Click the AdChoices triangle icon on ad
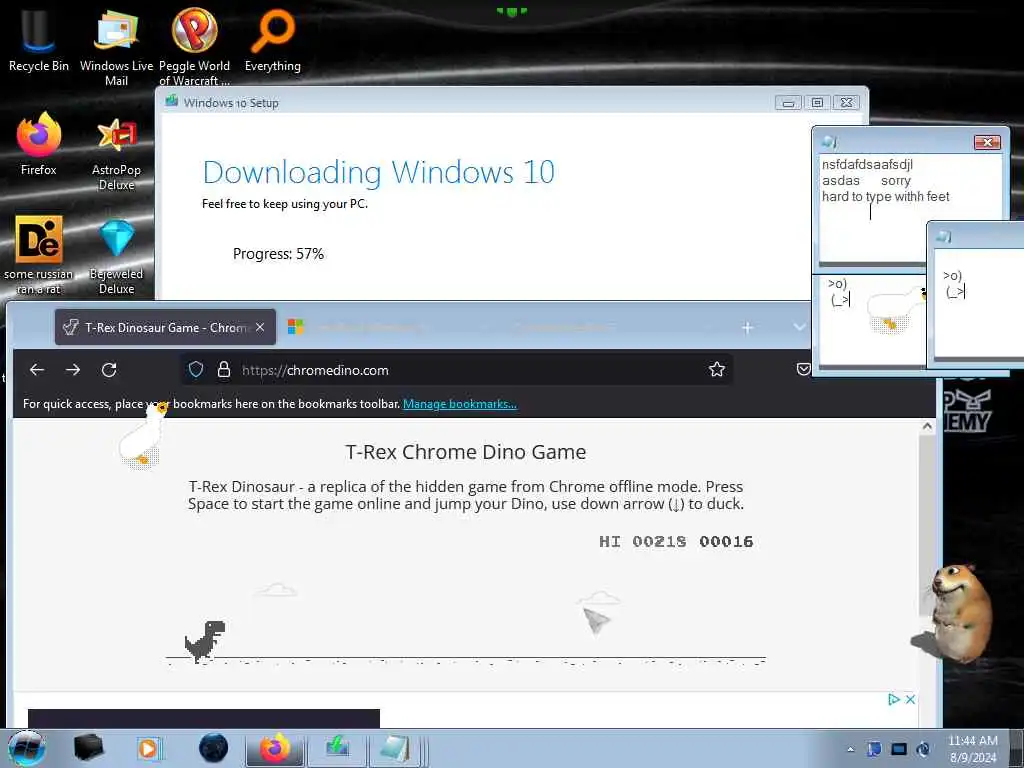Viewport: 1024px width, 768px height. pos(894,699)
